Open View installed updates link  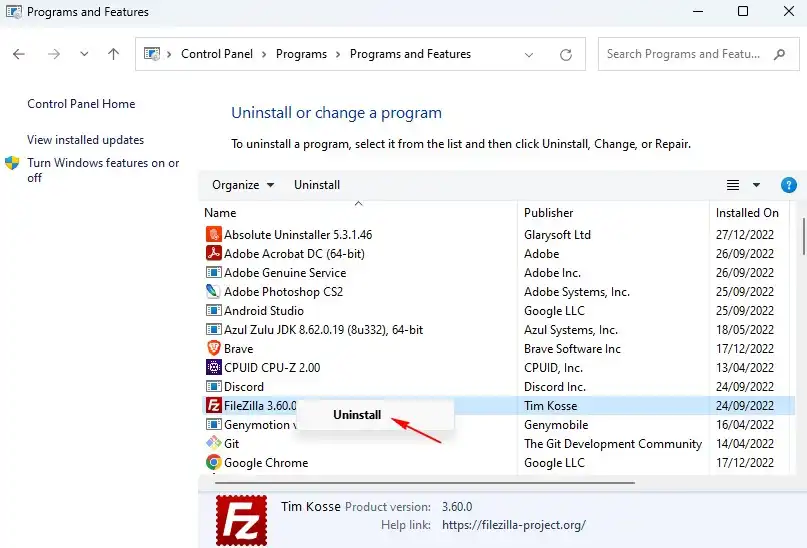pos(85,140)
